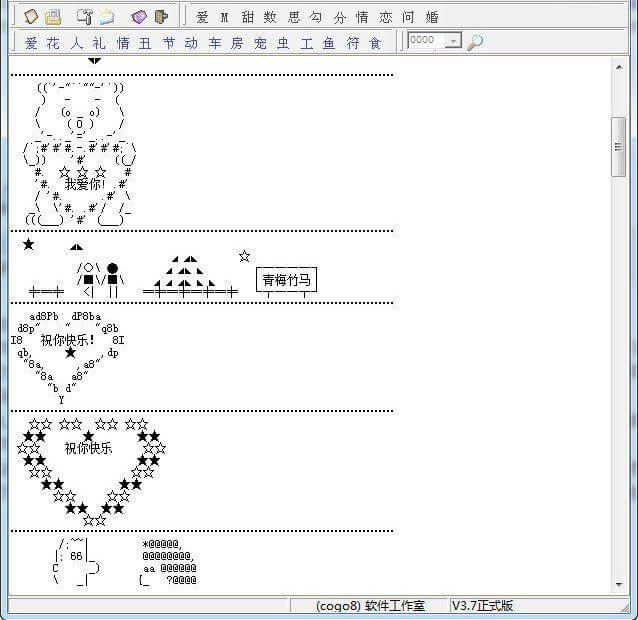Select the 思 category button

[293, 17]
